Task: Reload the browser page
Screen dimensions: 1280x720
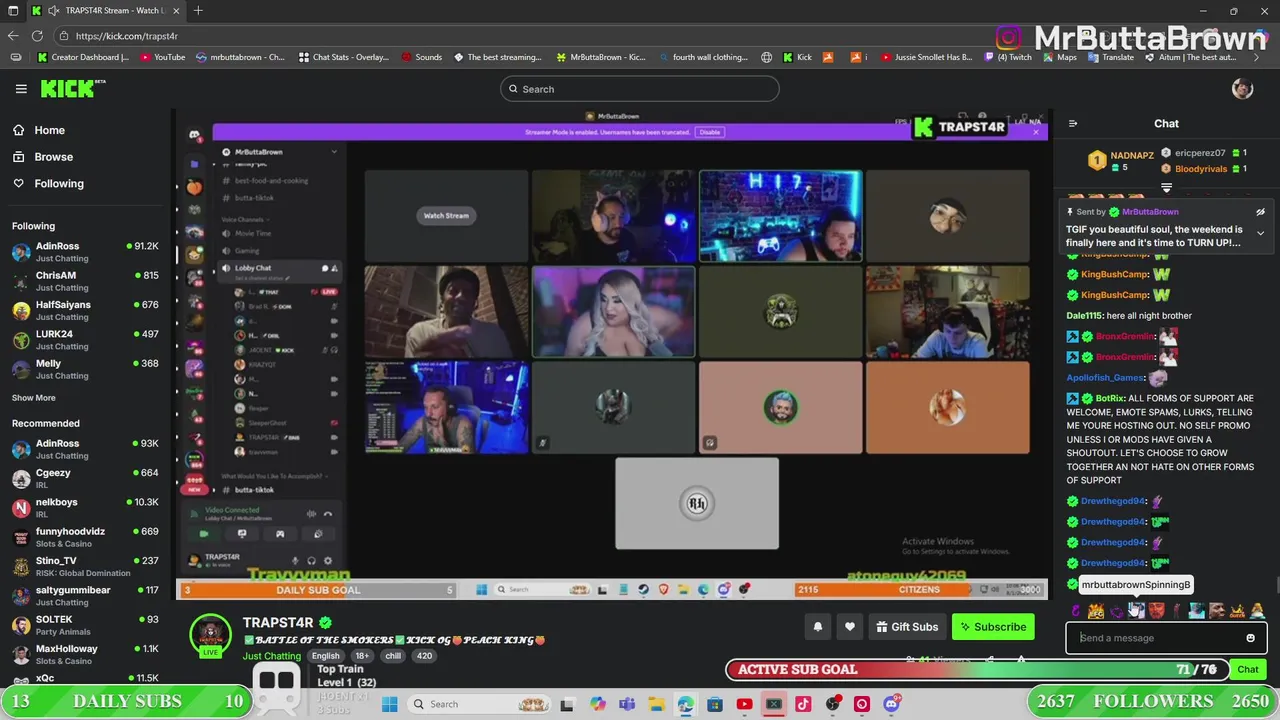Action: pyautogui.click(x=37, y=36)
